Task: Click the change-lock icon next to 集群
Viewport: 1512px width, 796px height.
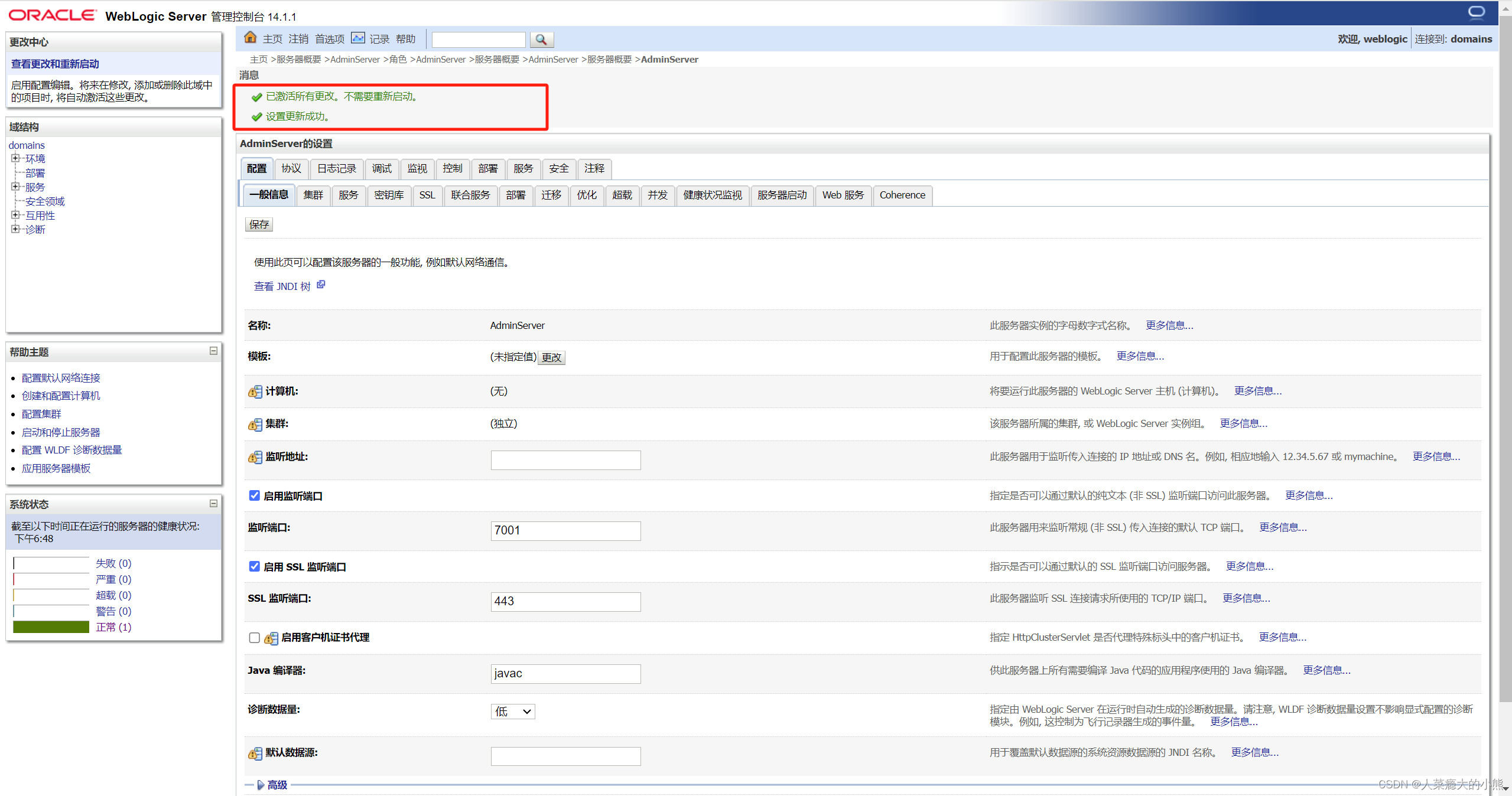Action: coord(254,425)
